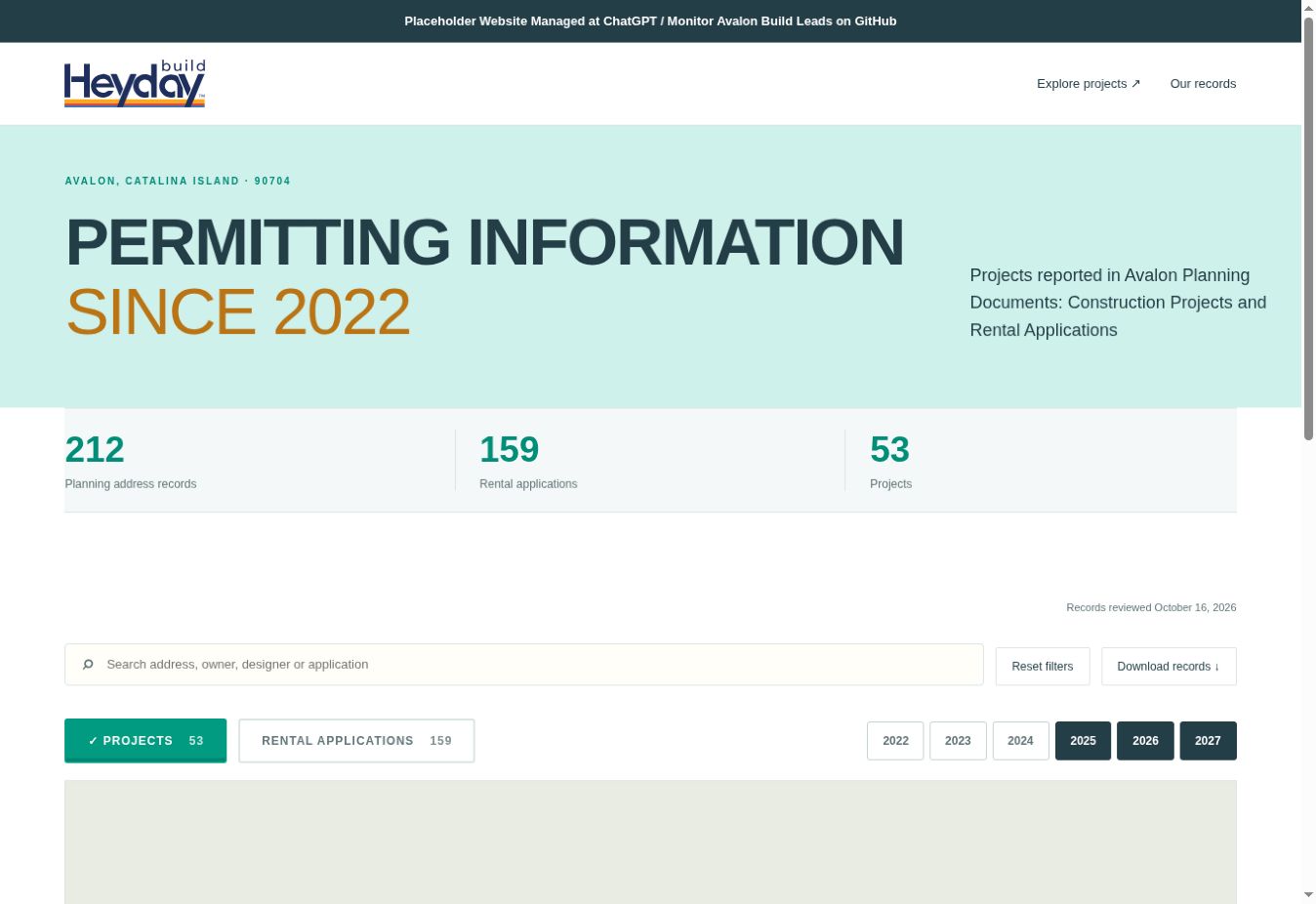Select the Projects tab

[x=145, y=741]
